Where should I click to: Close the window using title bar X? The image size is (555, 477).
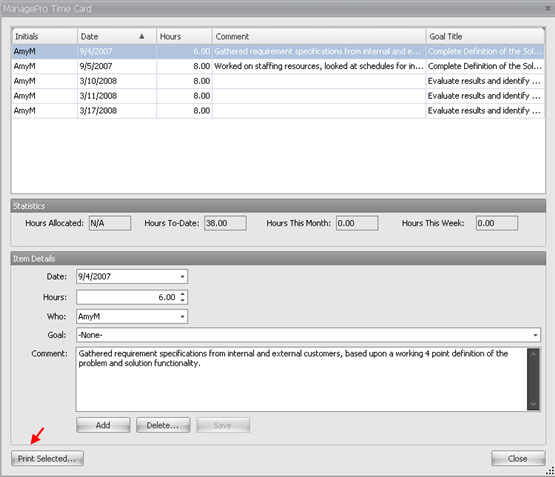(x=548, y=8)
